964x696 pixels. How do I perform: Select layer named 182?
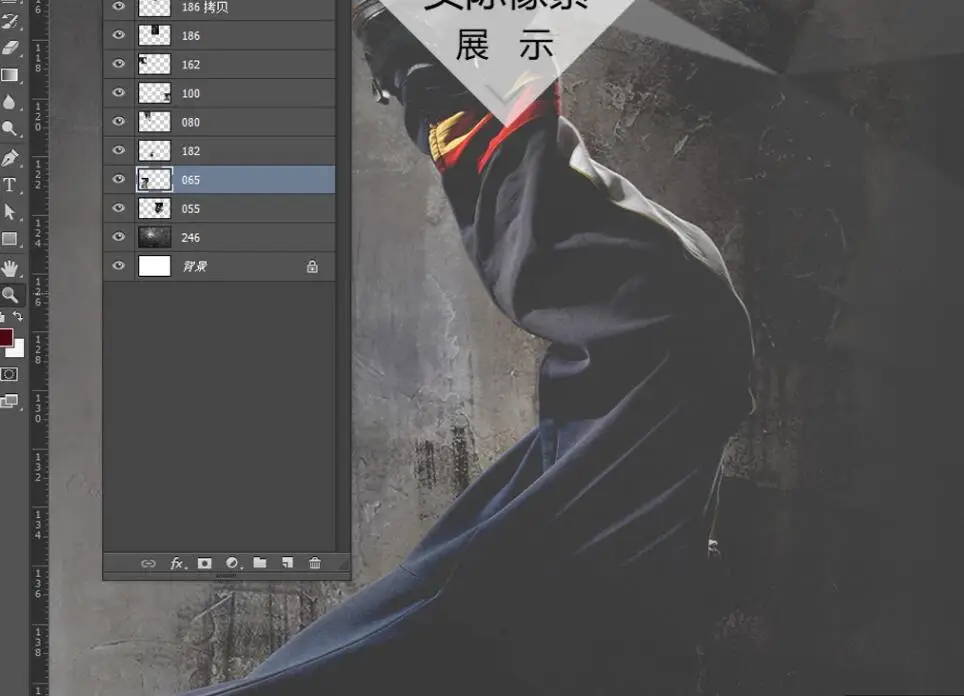tap(191, 151)
